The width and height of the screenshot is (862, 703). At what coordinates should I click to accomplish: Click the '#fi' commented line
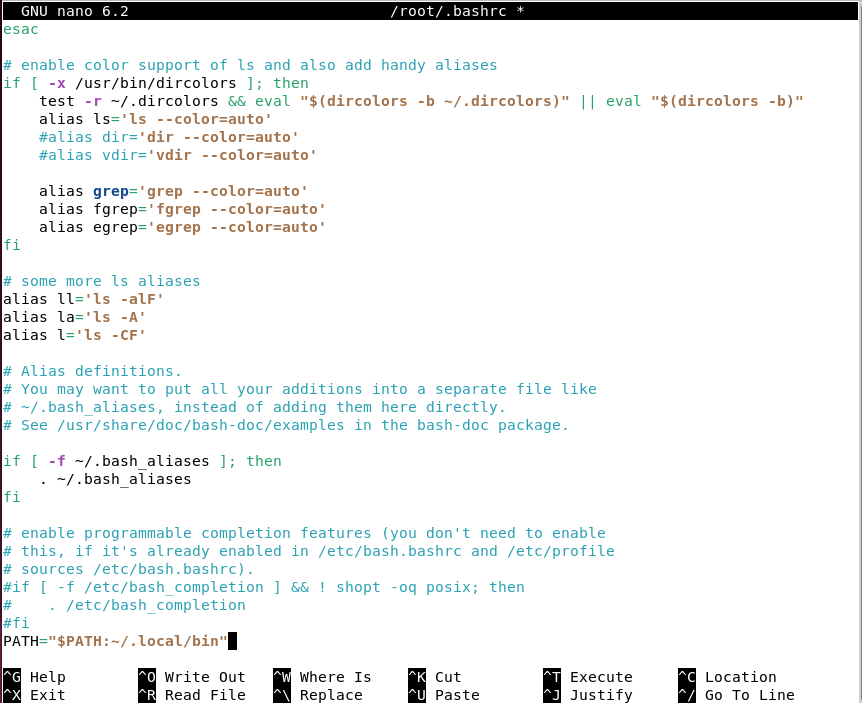click(x=16, y=623)
